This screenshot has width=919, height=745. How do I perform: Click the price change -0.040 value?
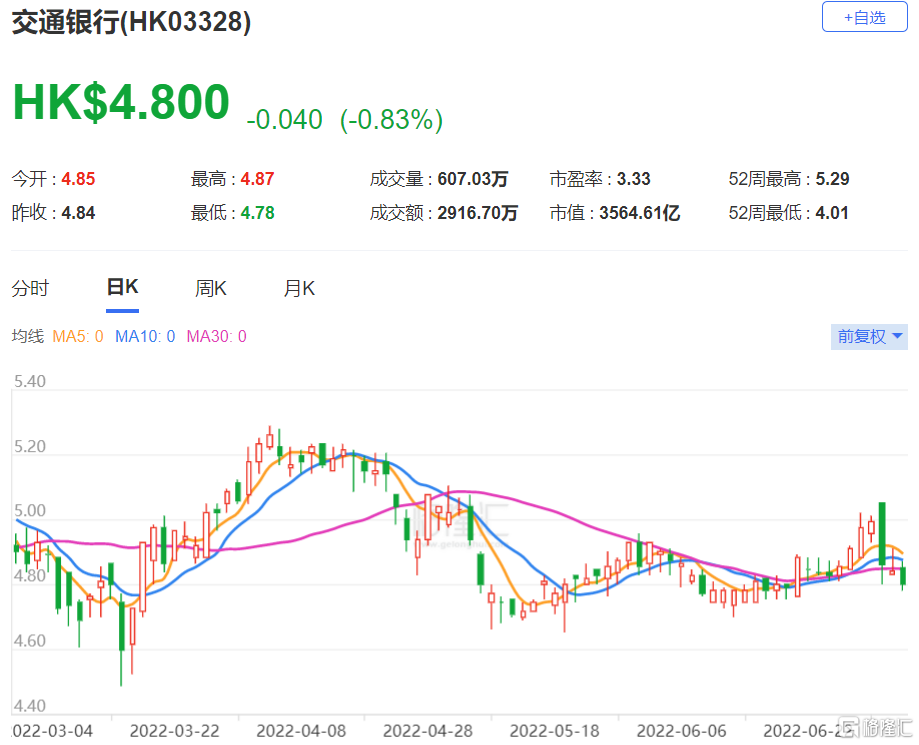[x=284, y=120]
